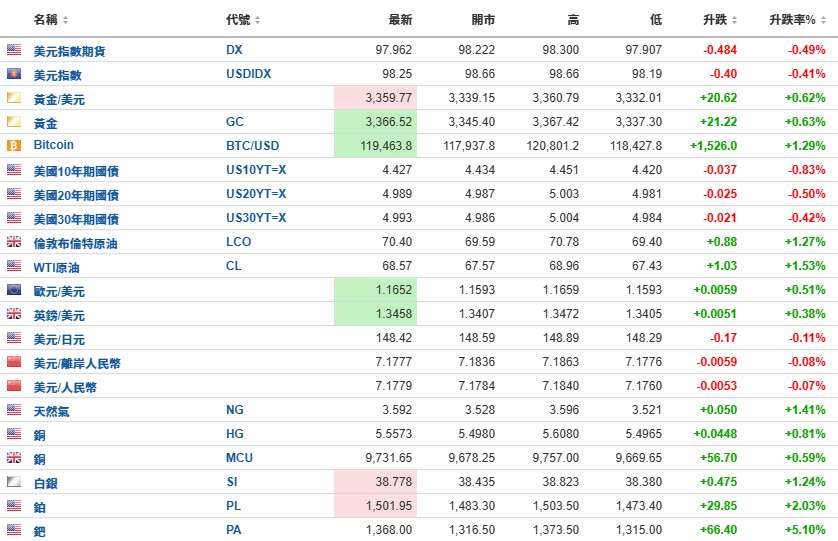Open the 美元/離岸人民幣 link
This screenshot has height=541, width=838.
coord(77,364)
